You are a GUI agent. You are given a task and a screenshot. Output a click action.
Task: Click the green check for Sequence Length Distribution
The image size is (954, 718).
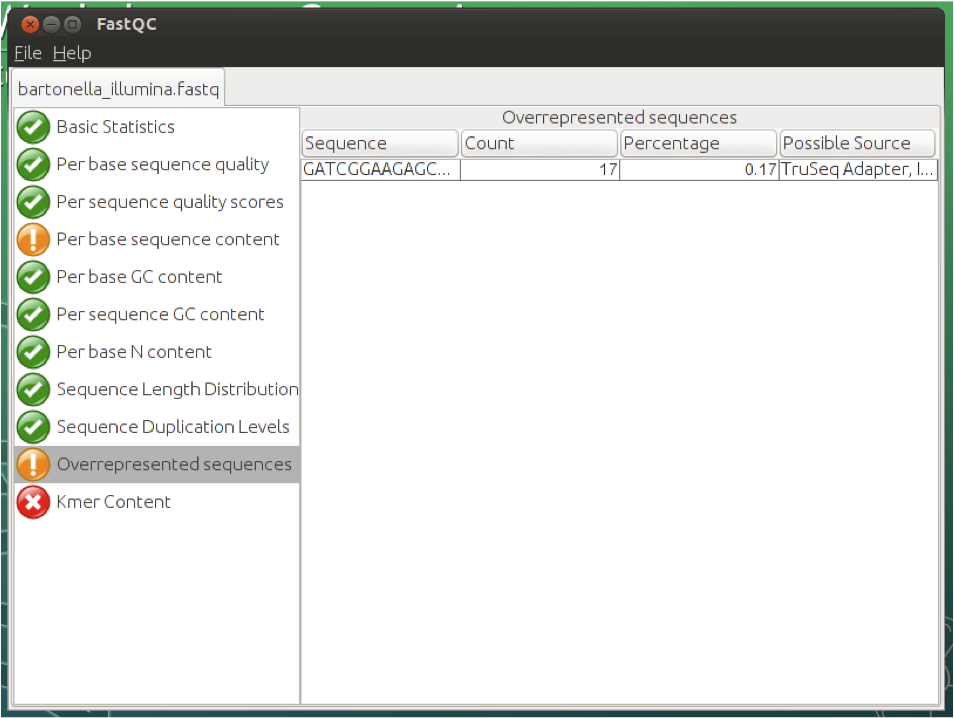coord(33,389)
